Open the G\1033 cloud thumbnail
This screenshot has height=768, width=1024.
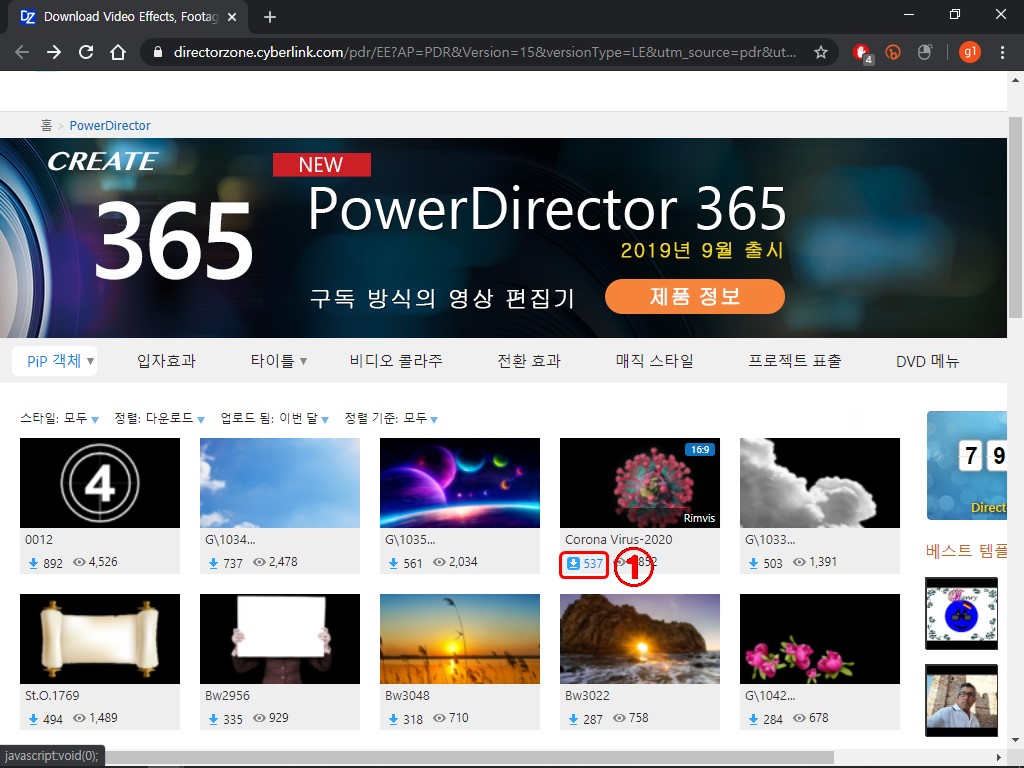(x=820, y=483)
